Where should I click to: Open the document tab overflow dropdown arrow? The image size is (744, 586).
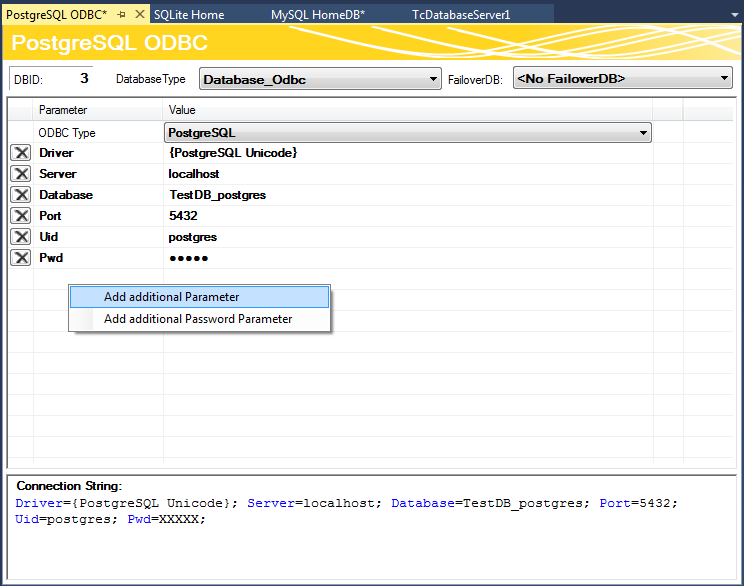pos(735,15)
